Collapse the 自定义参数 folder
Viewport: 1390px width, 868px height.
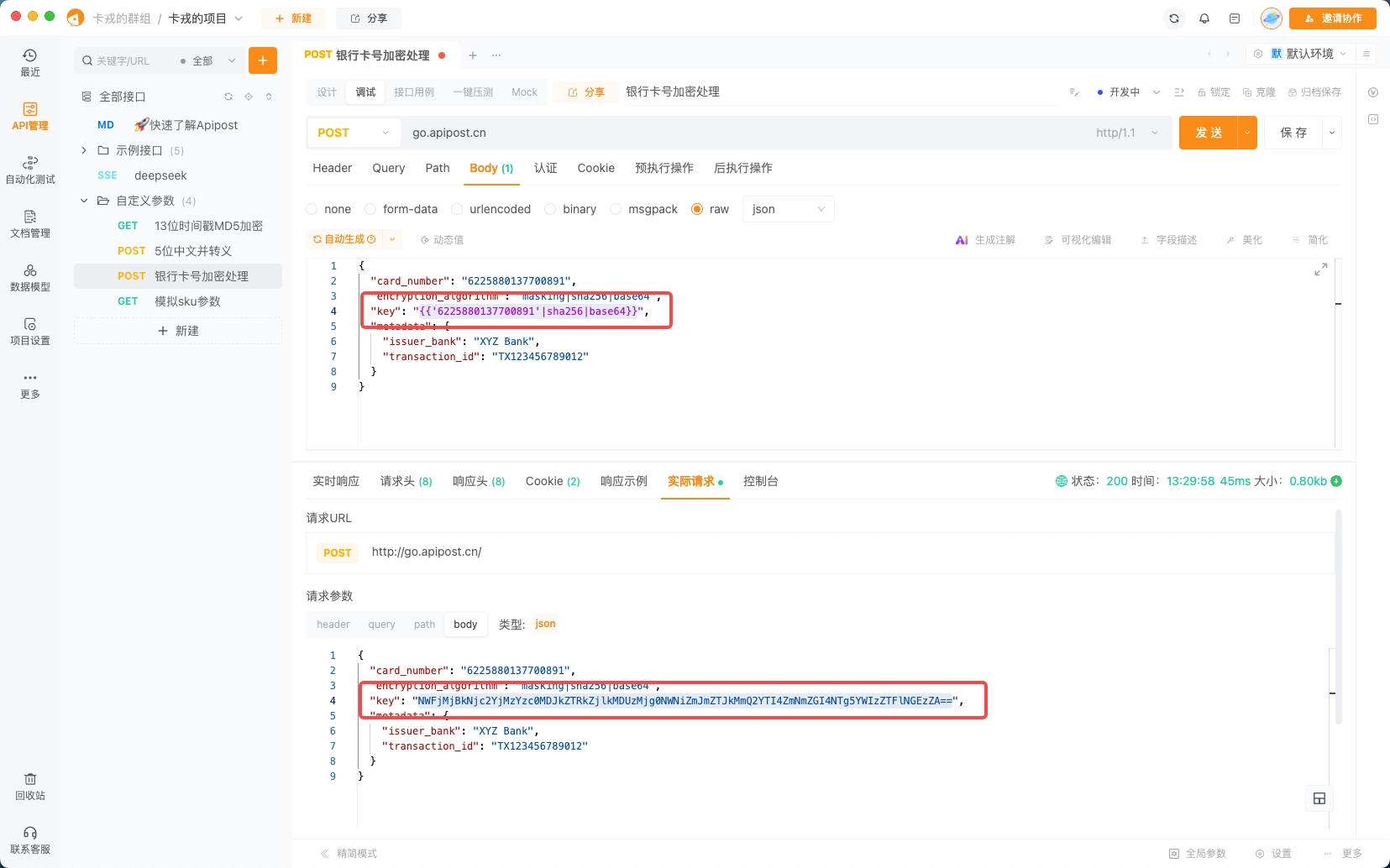click(x=84, y=201)
